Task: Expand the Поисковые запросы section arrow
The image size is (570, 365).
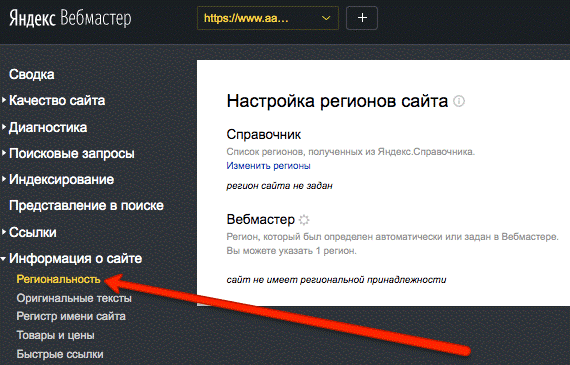Action: click(x=4, y=153)
